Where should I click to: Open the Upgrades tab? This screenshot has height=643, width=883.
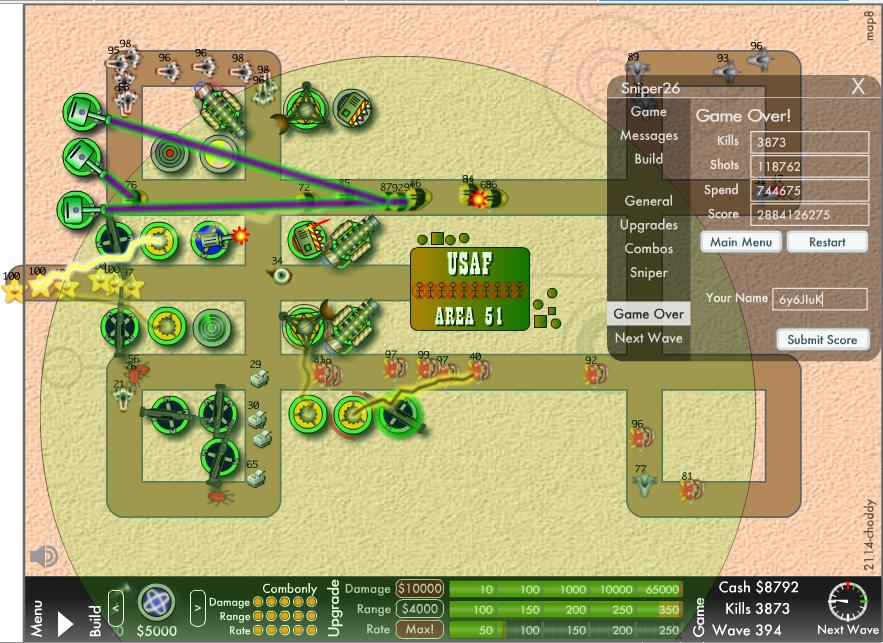pyautogui.click(x=648, y=225)
